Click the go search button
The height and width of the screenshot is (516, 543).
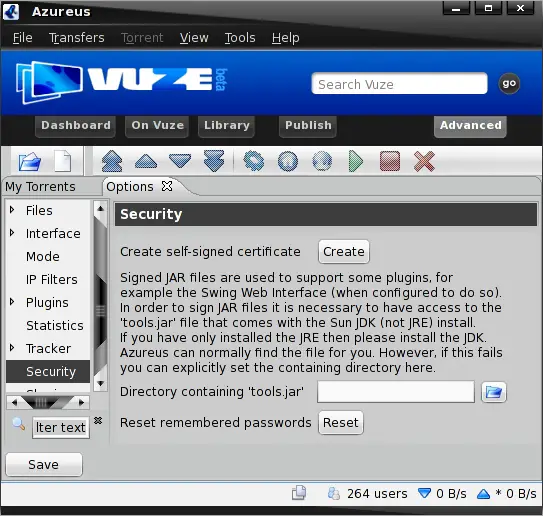509,83
